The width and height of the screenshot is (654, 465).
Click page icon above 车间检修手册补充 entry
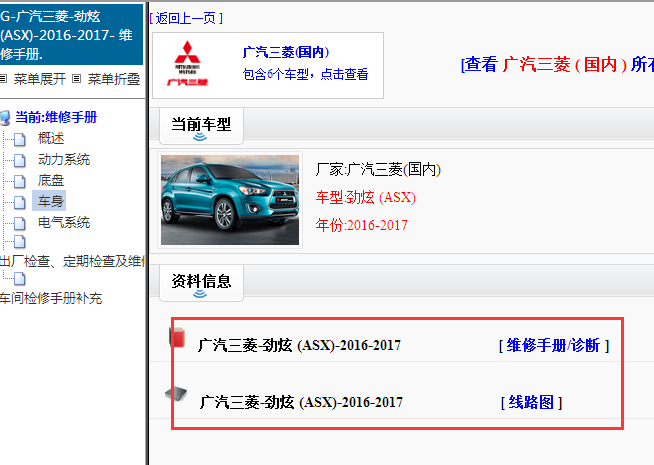[x=19, y=278]
